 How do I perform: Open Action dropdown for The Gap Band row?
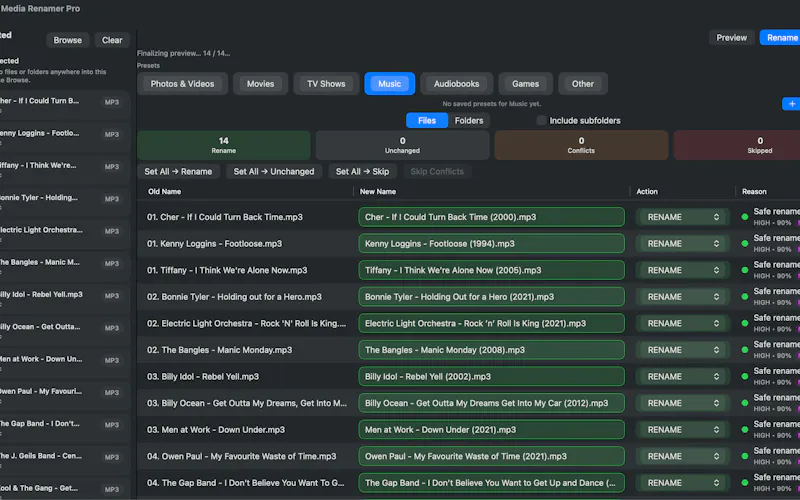682,482
